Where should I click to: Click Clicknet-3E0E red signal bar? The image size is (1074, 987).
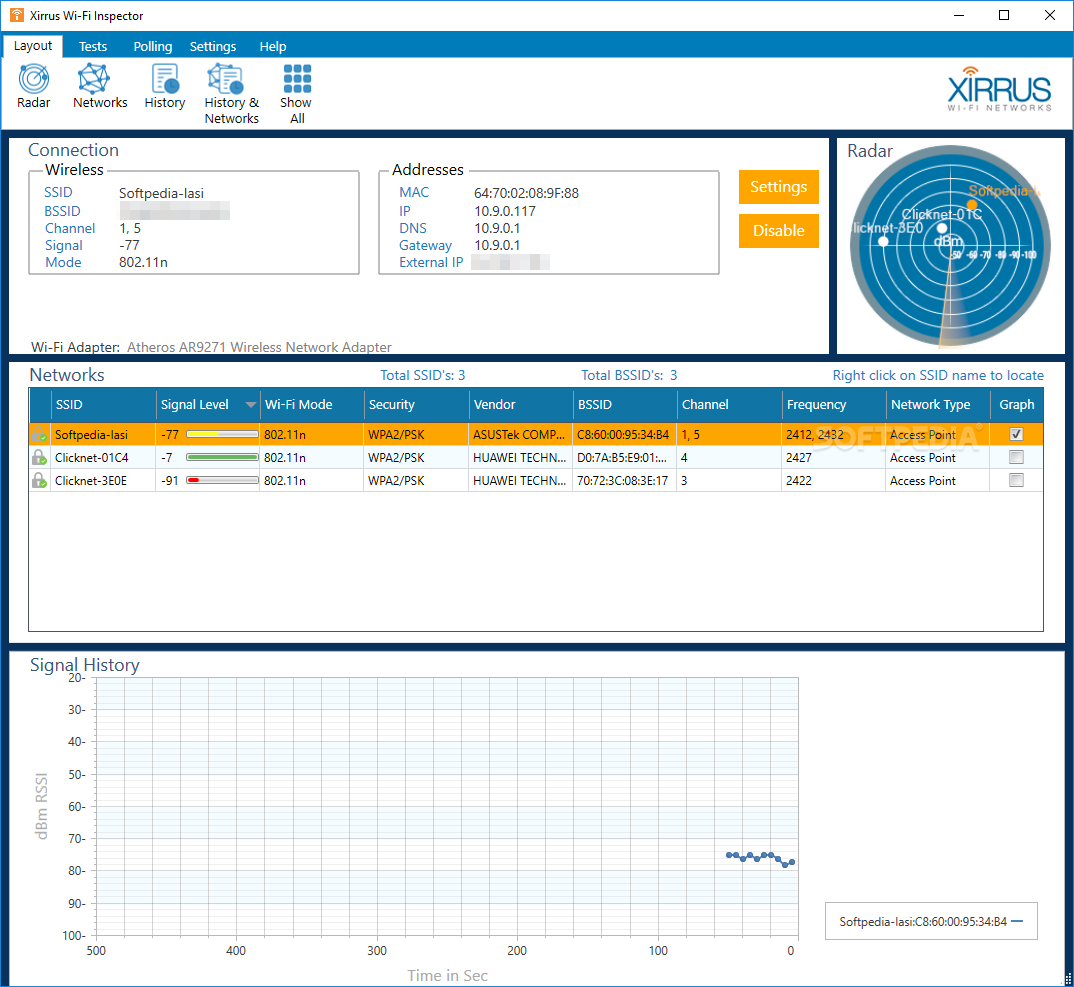pyautogui.click(x=222, y=481)
